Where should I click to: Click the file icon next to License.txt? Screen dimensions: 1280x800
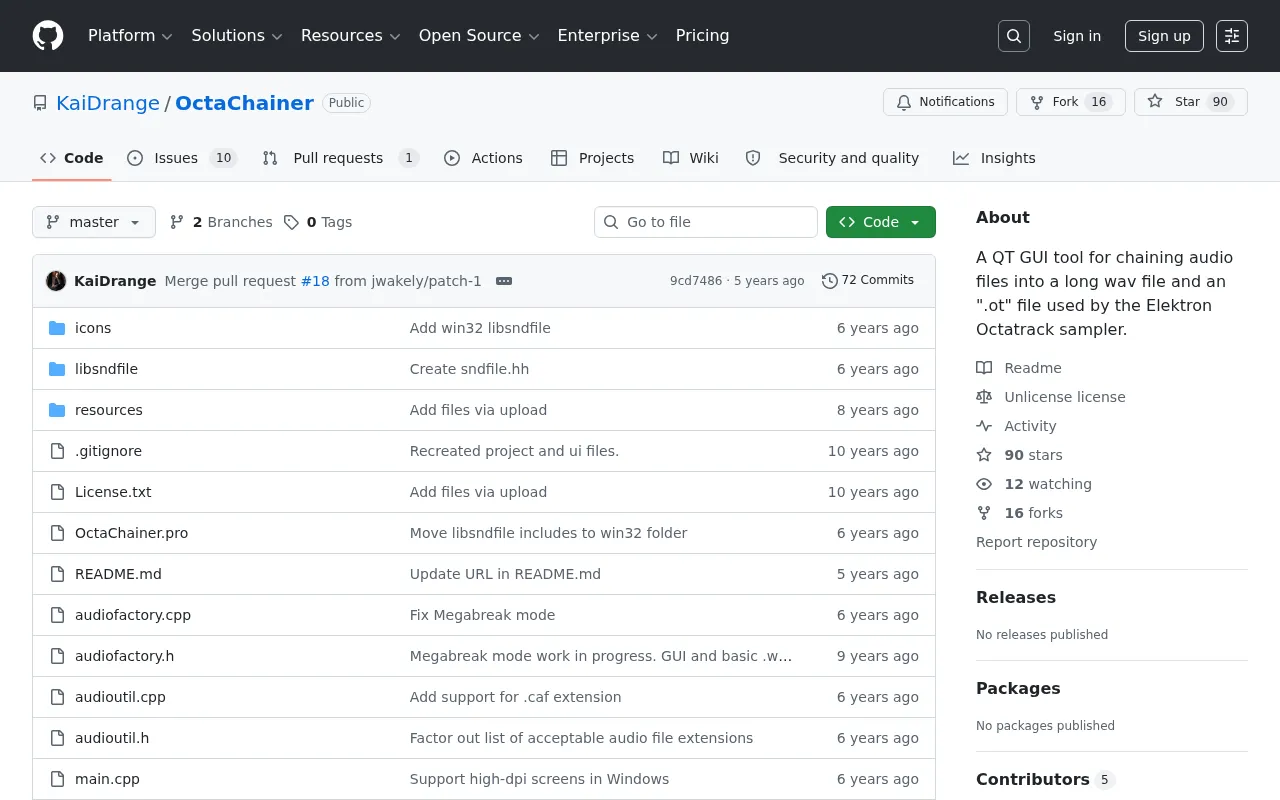[x=57, y=492]
